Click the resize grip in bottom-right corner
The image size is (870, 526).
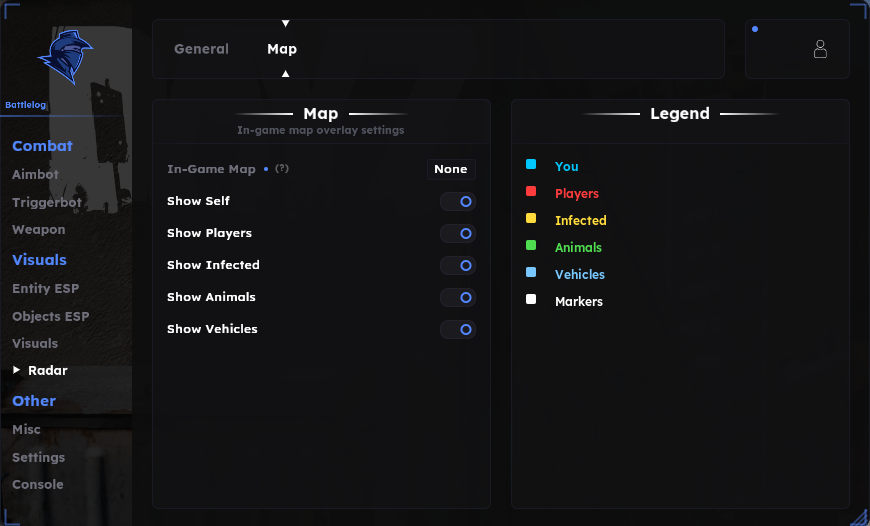861,517
